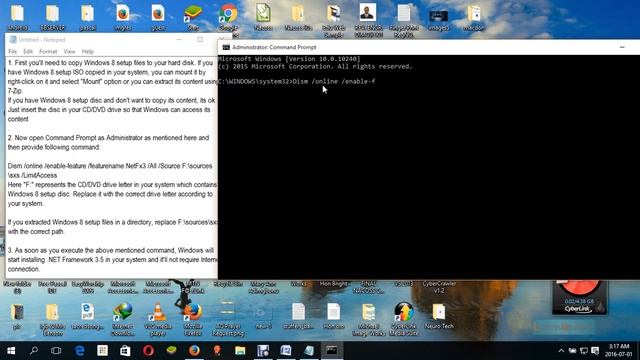The image size is (640, 360).
Task: Select the VLC media player desktop shortcut
Action: [158, 319]
